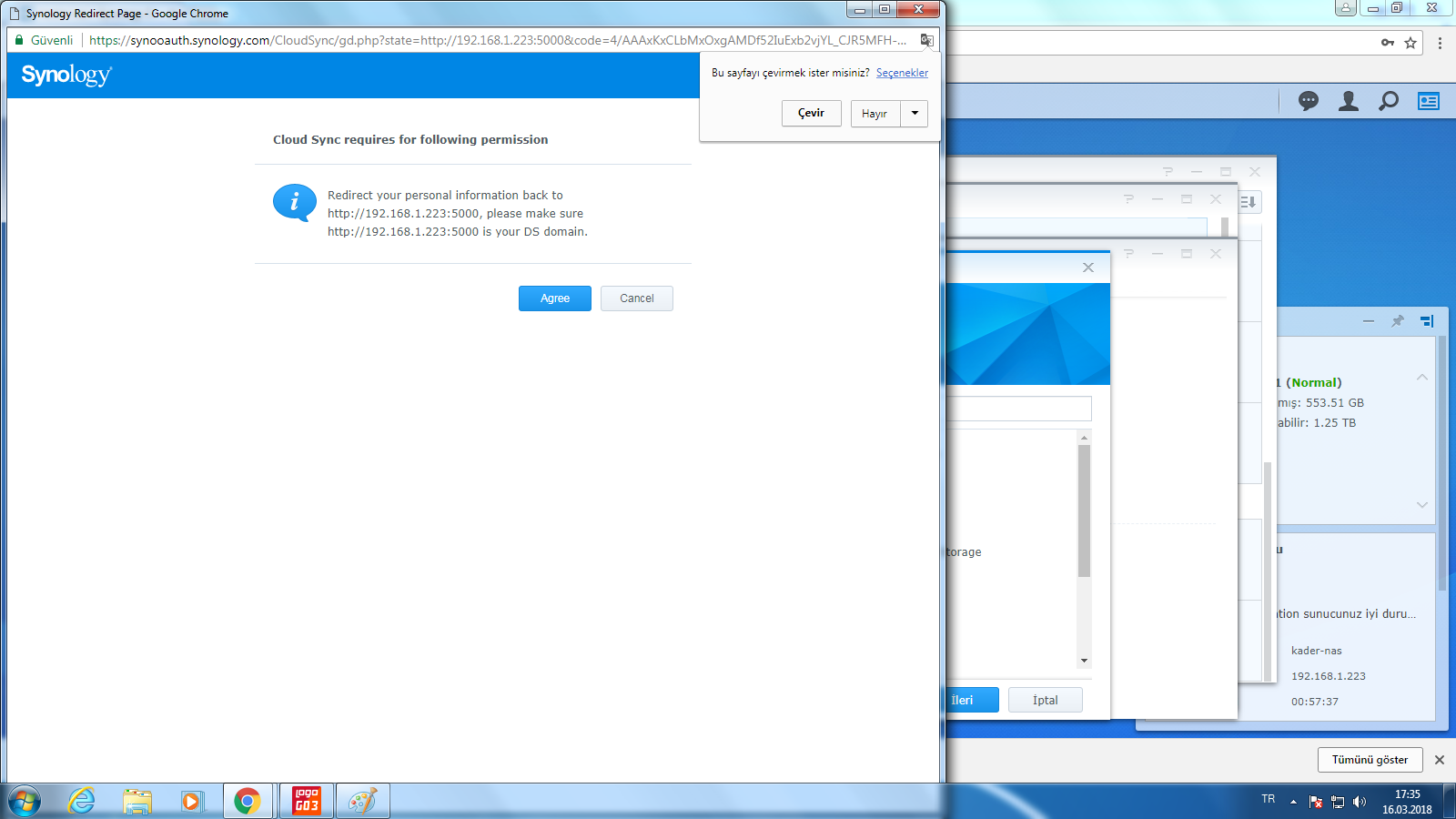The image size is (1456, 819).
Task: Open the Chrome three-dot menu
Action: (x=1440, y=43)
